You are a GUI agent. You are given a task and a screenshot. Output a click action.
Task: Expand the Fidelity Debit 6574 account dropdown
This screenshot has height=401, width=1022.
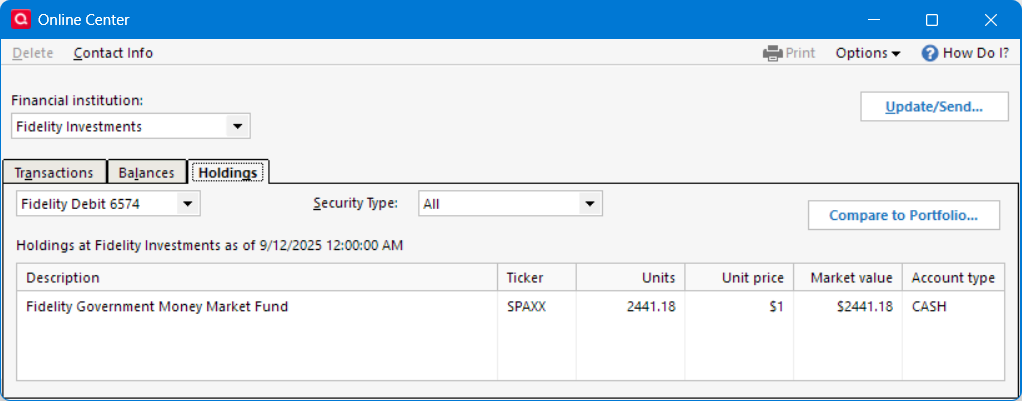point(188,204)
